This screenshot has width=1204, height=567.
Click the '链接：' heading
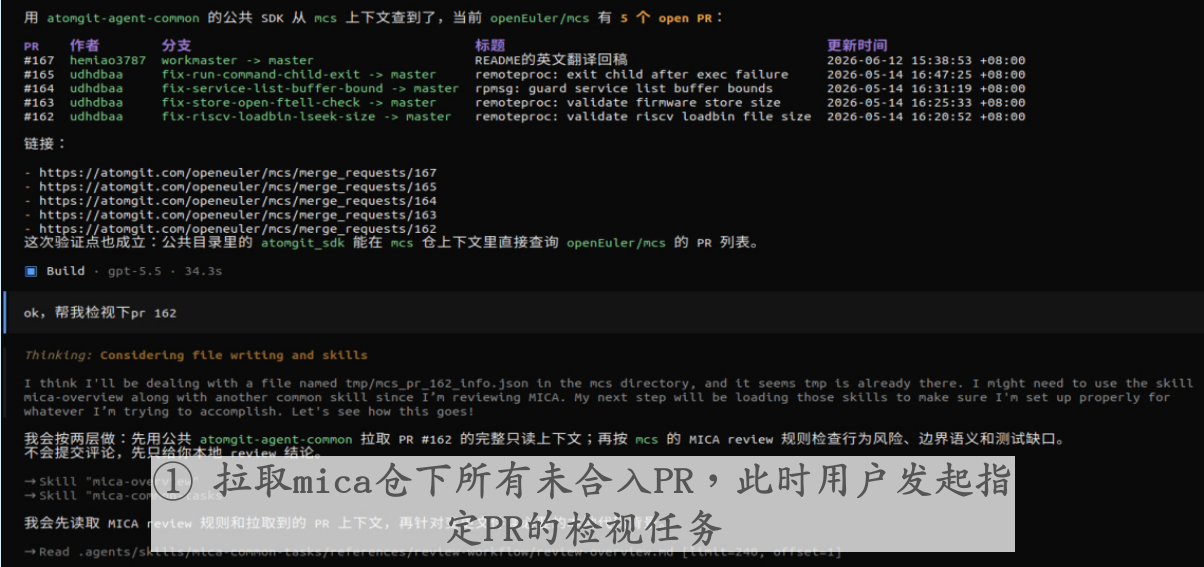pyautogui.click(x=46, y=144)
